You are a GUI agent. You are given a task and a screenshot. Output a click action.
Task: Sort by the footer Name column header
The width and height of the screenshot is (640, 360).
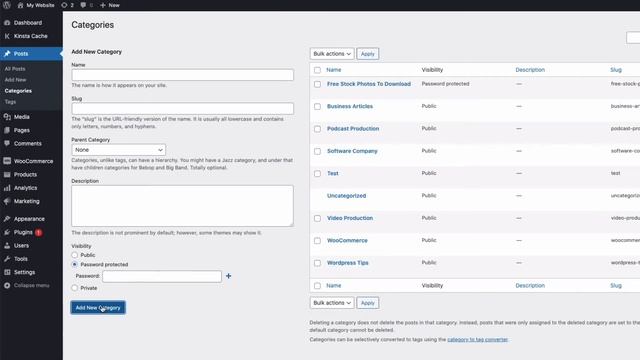(334, 286)
